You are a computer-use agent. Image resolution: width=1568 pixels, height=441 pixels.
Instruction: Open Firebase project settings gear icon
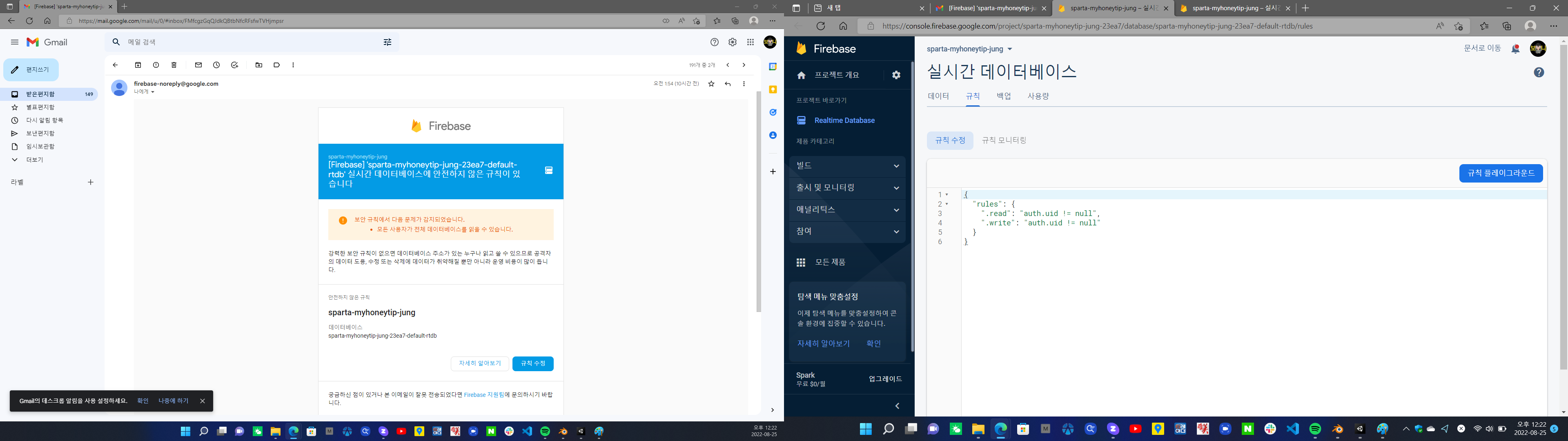click(896, 75)
